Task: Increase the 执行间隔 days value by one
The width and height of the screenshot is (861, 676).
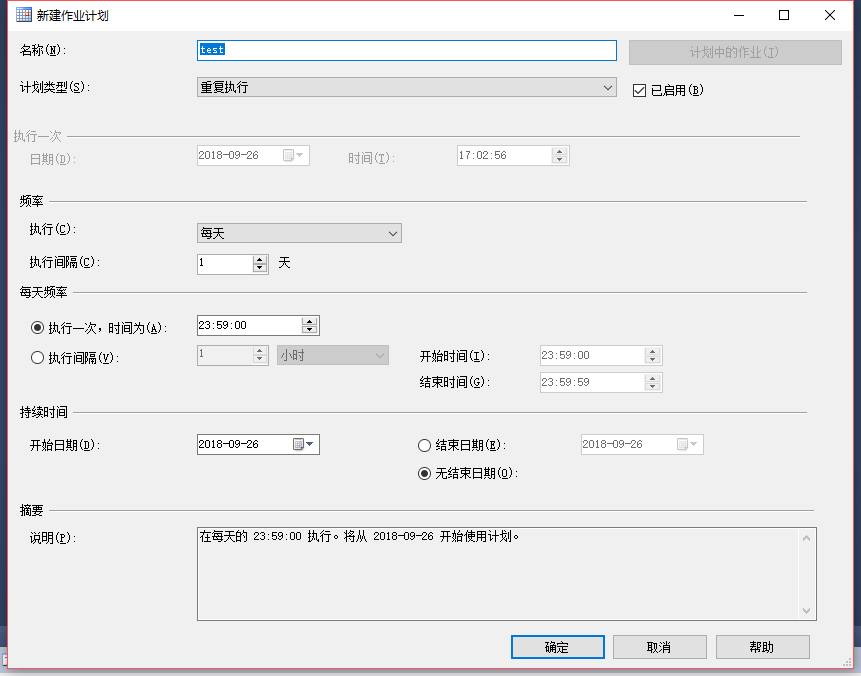Action: coord(260,259)
